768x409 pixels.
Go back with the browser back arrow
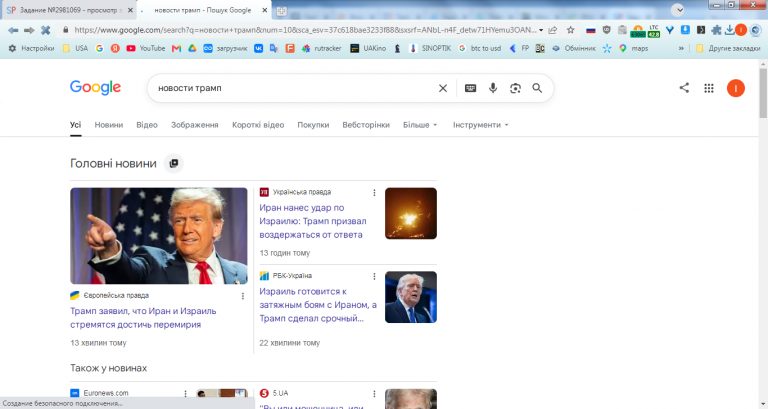click(13, 30)
